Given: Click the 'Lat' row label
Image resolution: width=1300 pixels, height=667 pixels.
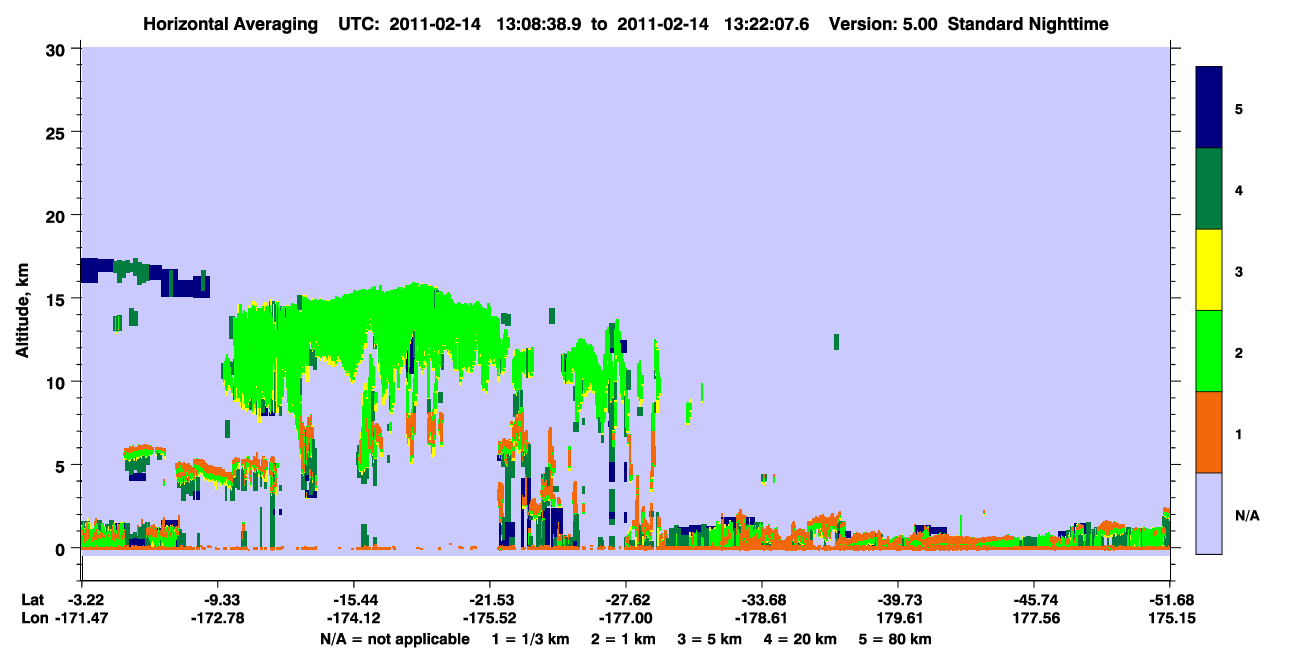Looking at the screenshot, I should click(x=32, y=600).
